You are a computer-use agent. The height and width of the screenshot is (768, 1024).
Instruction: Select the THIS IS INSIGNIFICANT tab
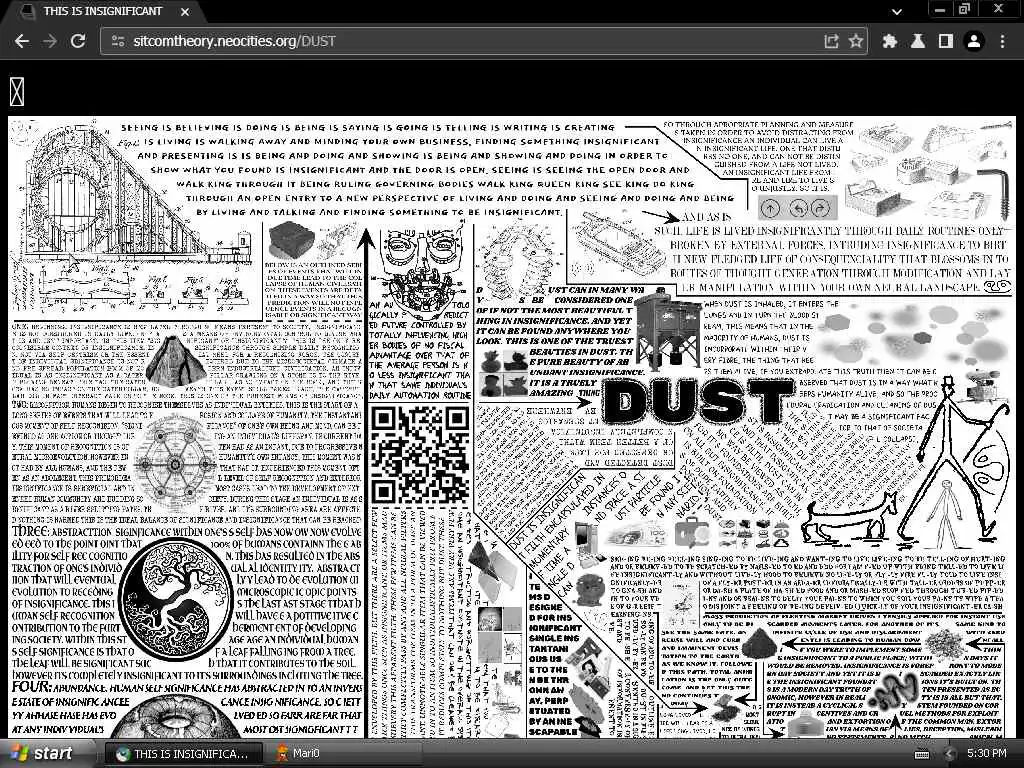click(101, 11)
